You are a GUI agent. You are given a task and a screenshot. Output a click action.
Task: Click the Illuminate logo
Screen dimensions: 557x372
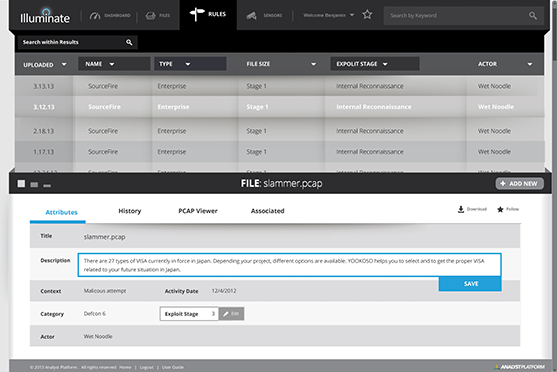coord(45,16)
